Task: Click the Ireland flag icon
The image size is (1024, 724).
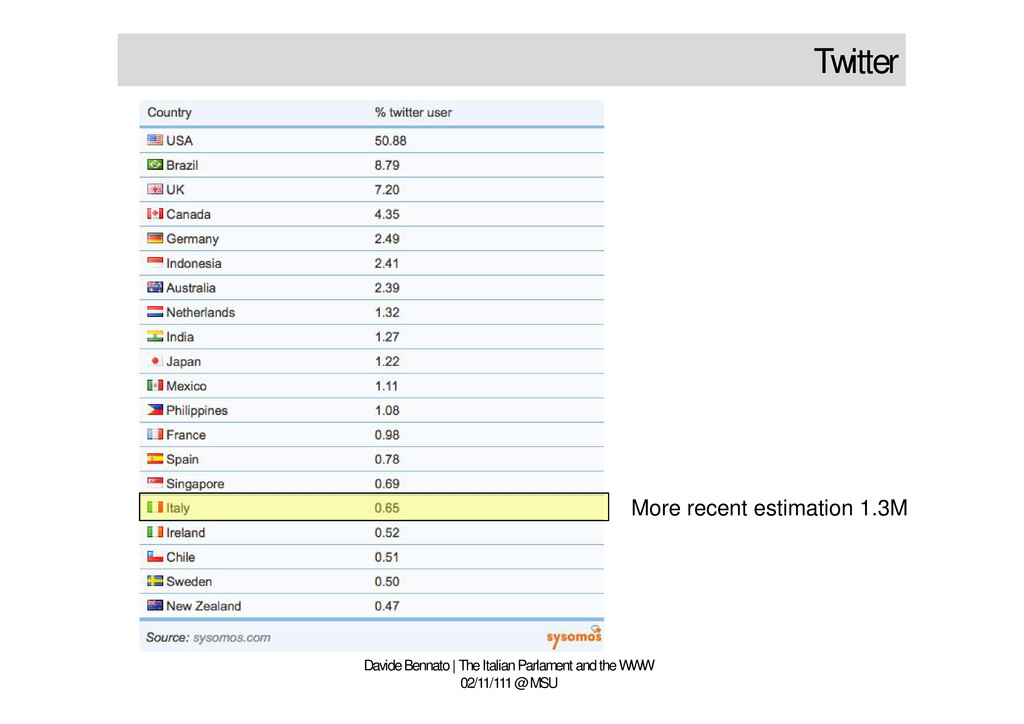Action: [155, 532]
